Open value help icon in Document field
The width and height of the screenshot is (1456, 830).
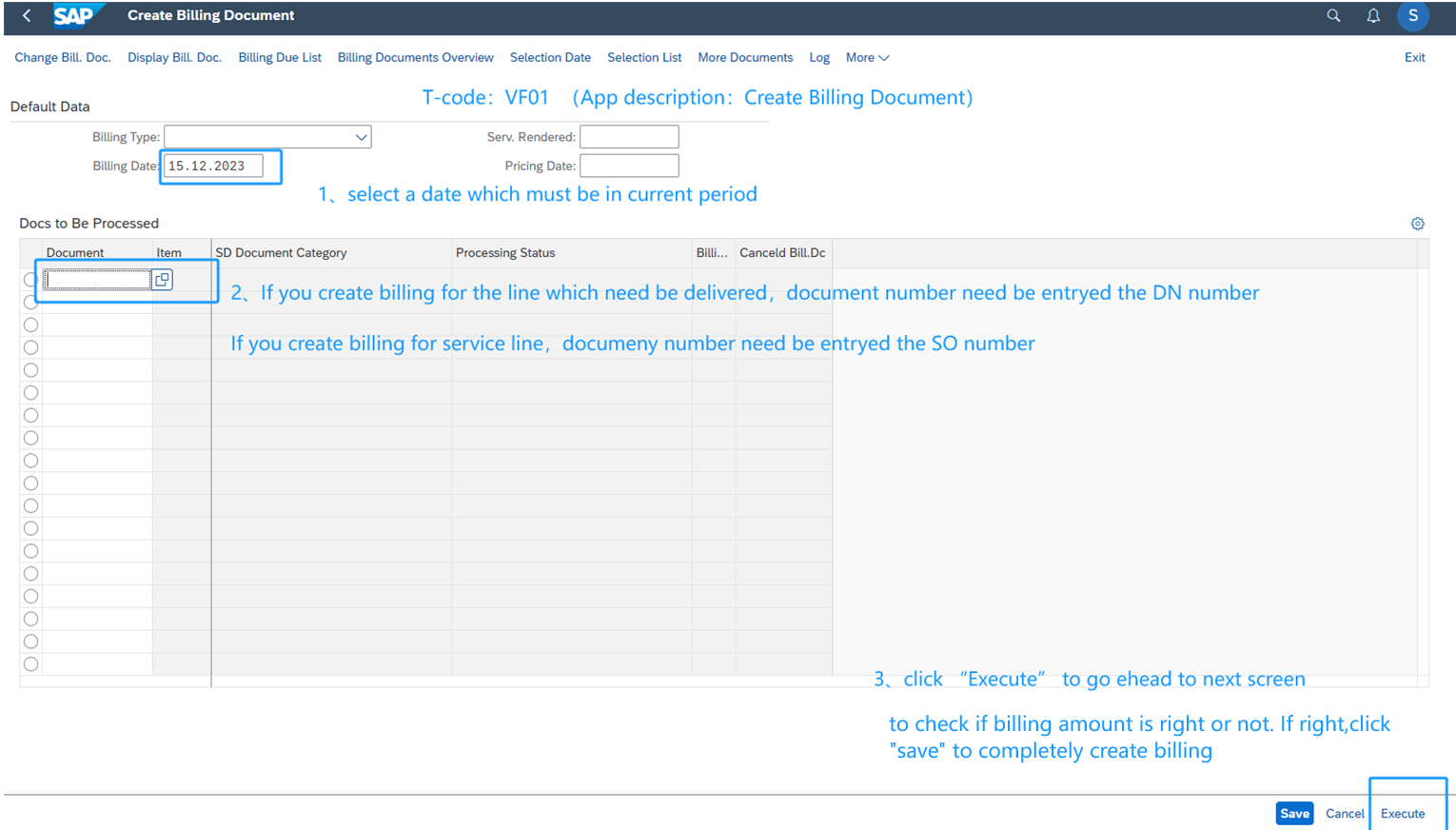pos(162,280)
